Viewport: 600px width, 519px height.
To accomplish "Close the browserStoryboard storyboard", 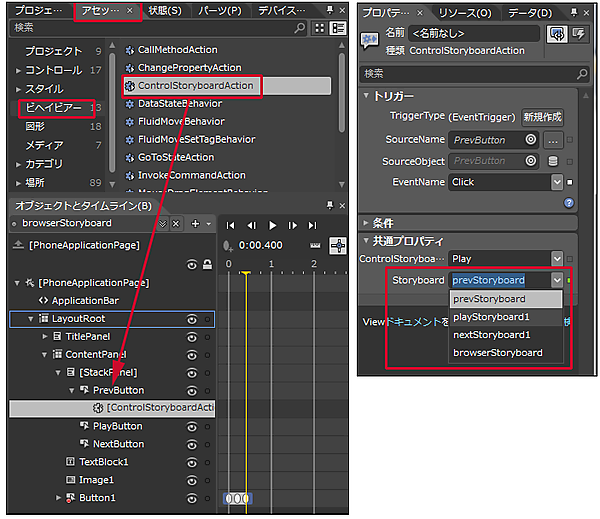I will click(x=176, y=223).
